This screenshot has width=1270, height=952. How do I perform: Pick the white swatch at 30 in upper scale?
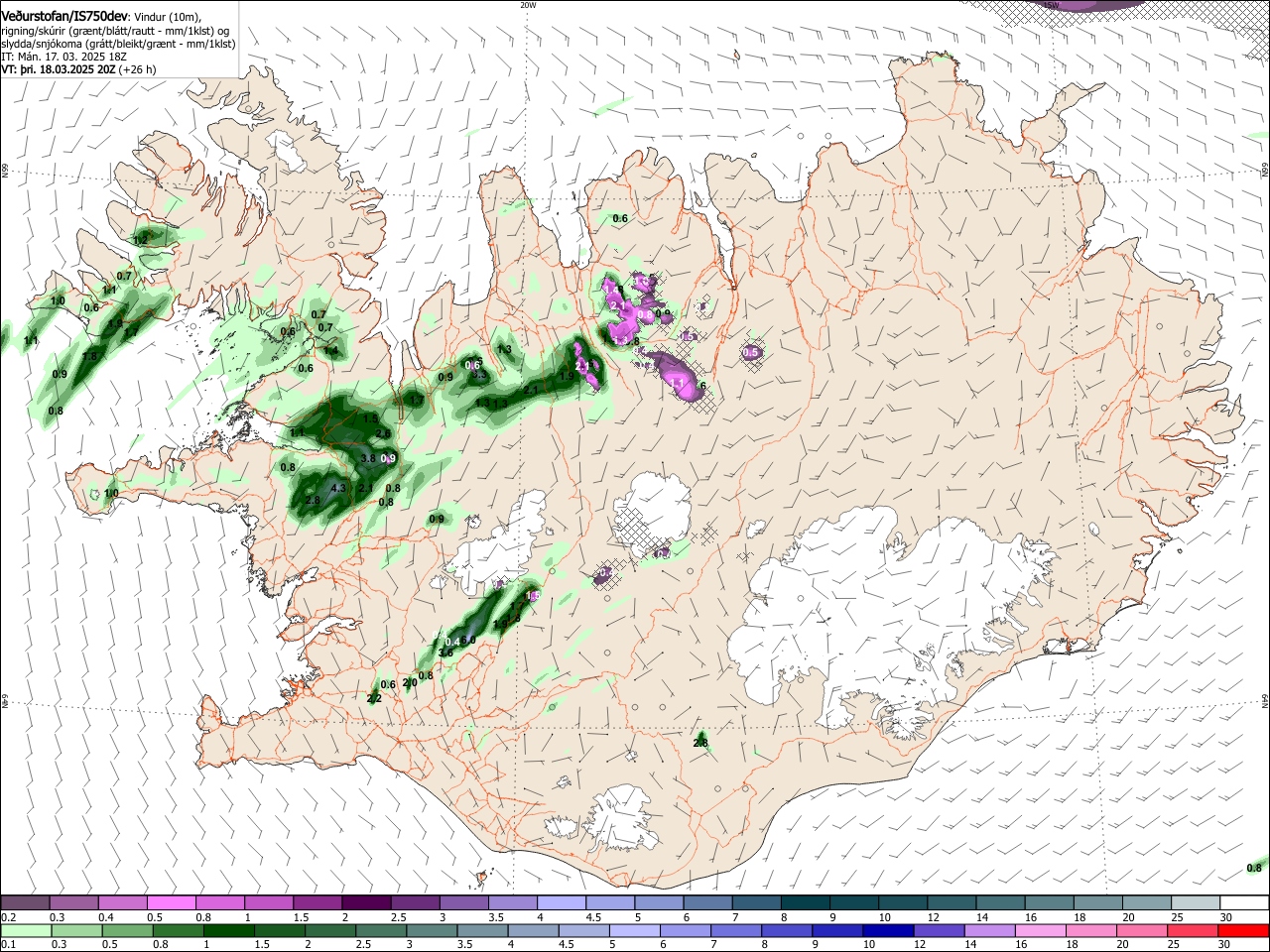(1243, 903)
